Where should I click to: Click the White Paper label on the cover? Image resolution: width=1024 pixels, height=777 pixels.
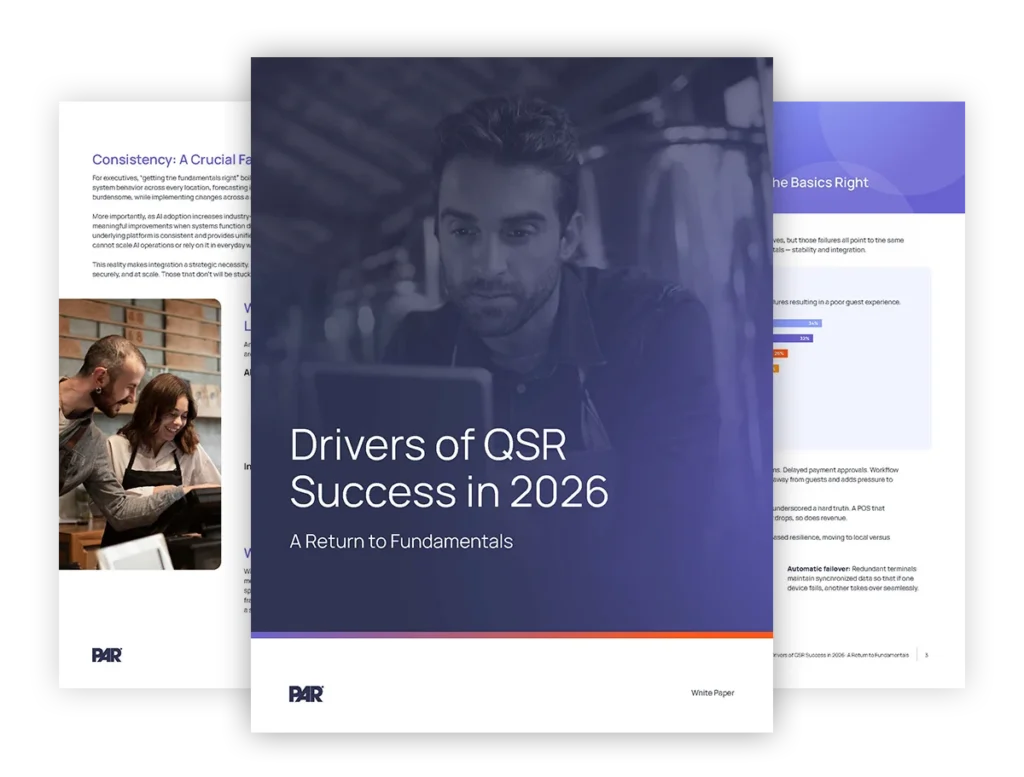(712, 692)
